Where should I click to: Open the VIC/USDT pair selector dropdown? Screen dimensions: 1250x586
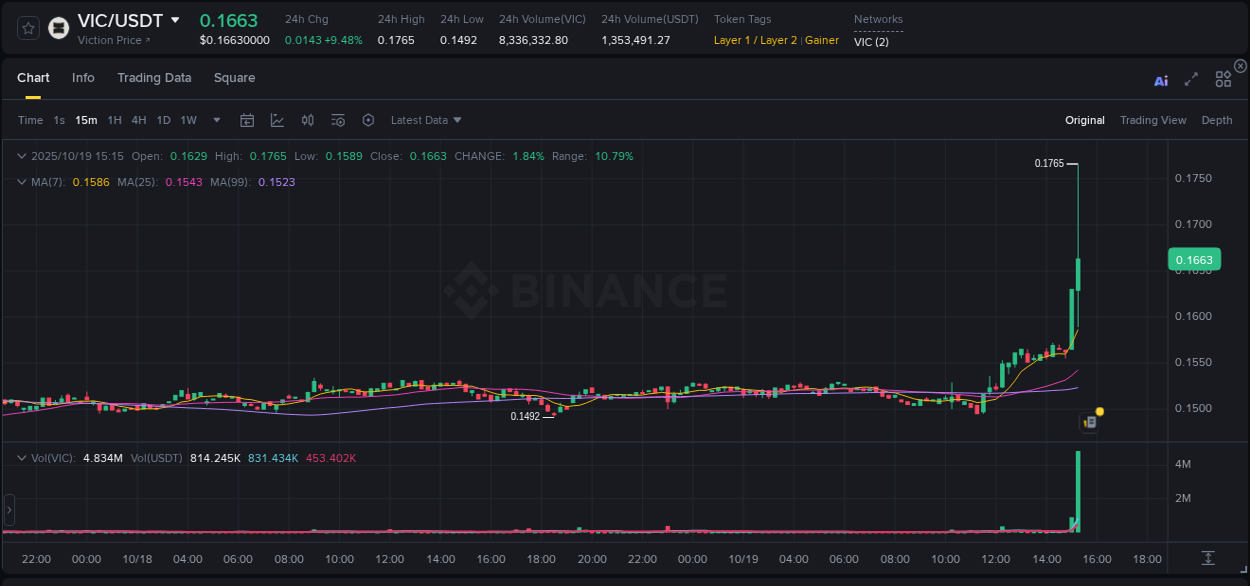point(175,20)
